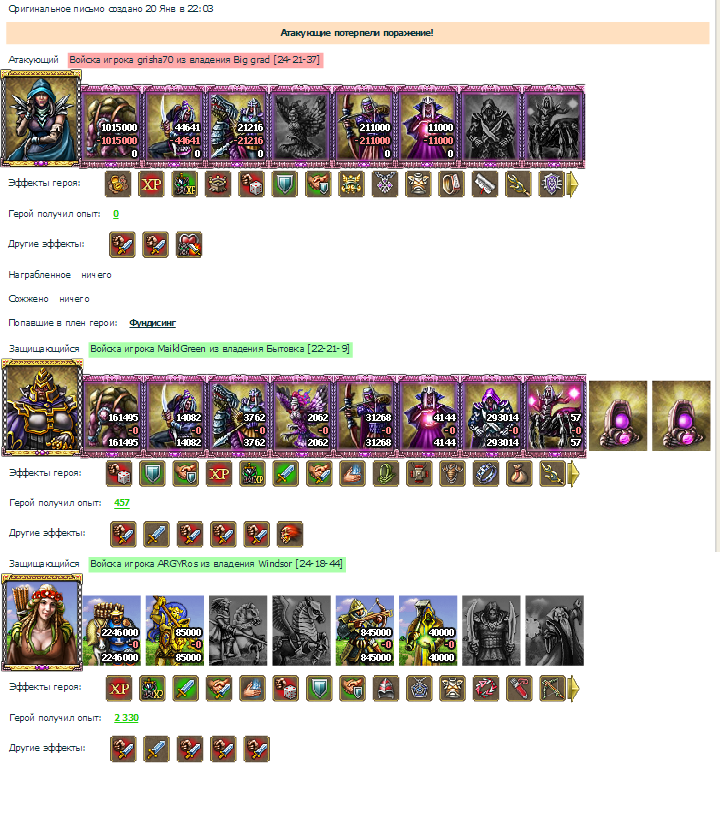Expand more ARGYRos hero effects with yellow arrow
The width and height of the screenshot is (720, 824).
(x=574, y=689)
